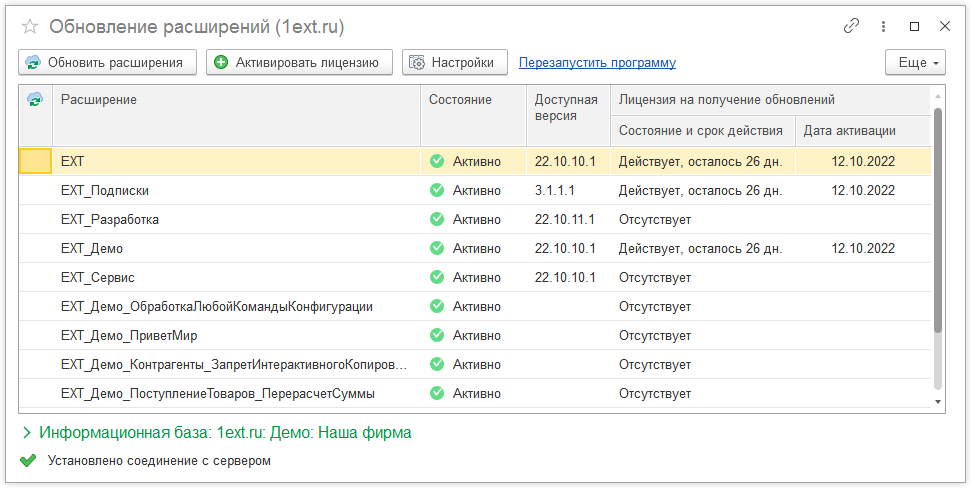972x489 pixels.
Task: Click green active checkmark for EXT row
Action: (437, 161)
